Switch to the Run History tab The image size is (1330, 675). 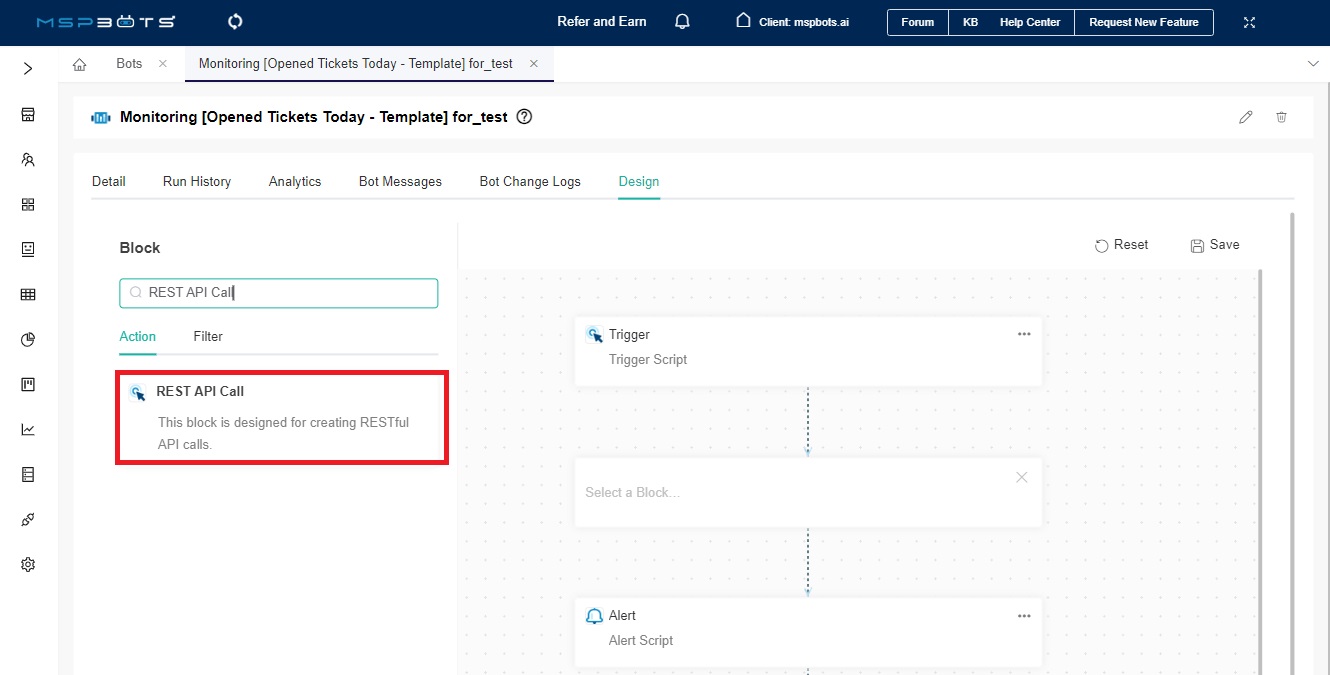coord(197,182)
